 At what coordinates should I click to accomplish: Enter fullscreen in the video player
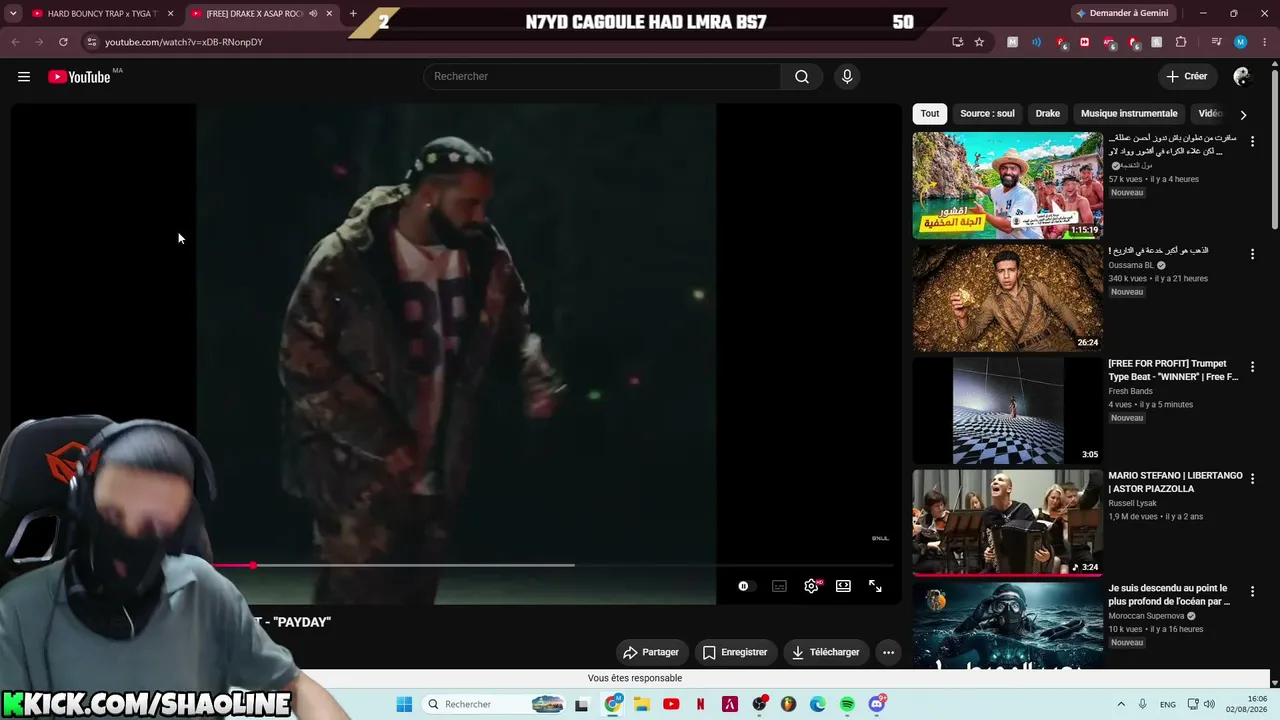[x=875, y=586]
